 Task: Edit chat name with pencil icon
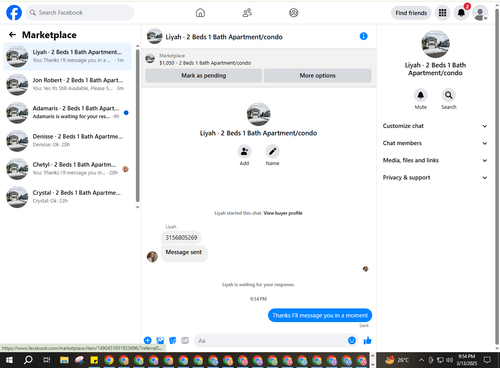[272, 152]
